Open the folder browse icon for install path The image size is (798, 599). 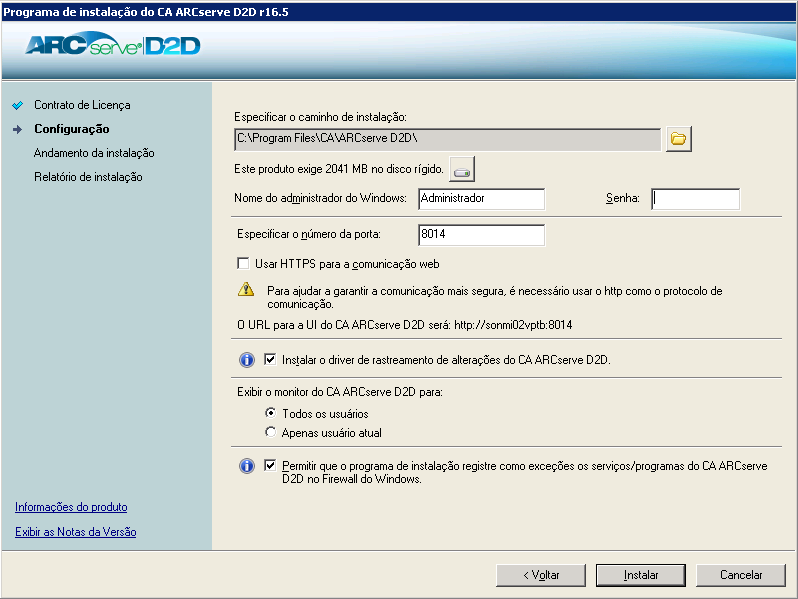pyautogui.click(x=678, y=139)
